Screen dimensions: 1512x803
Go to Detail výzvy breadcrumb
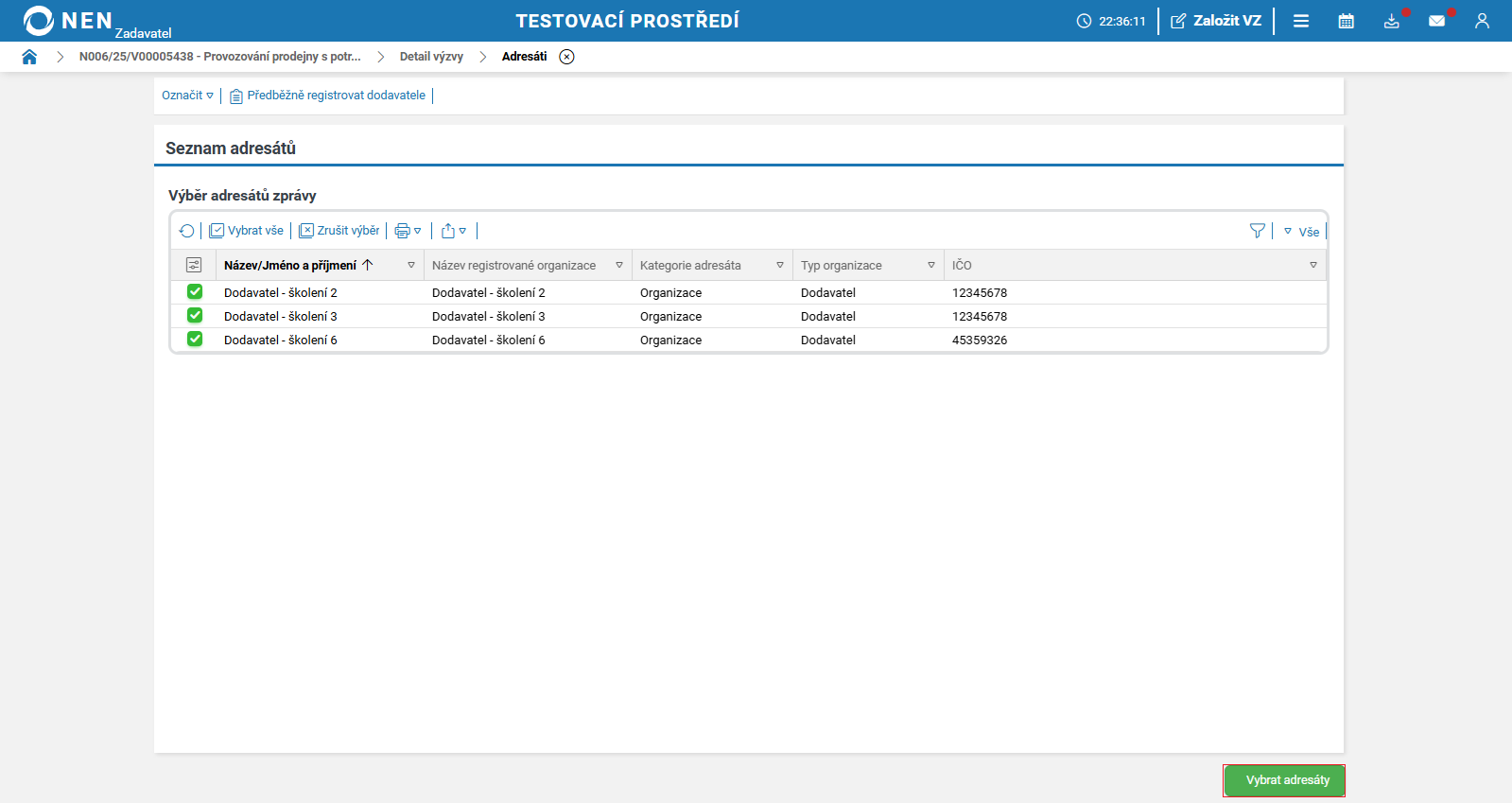coord(431,57)
